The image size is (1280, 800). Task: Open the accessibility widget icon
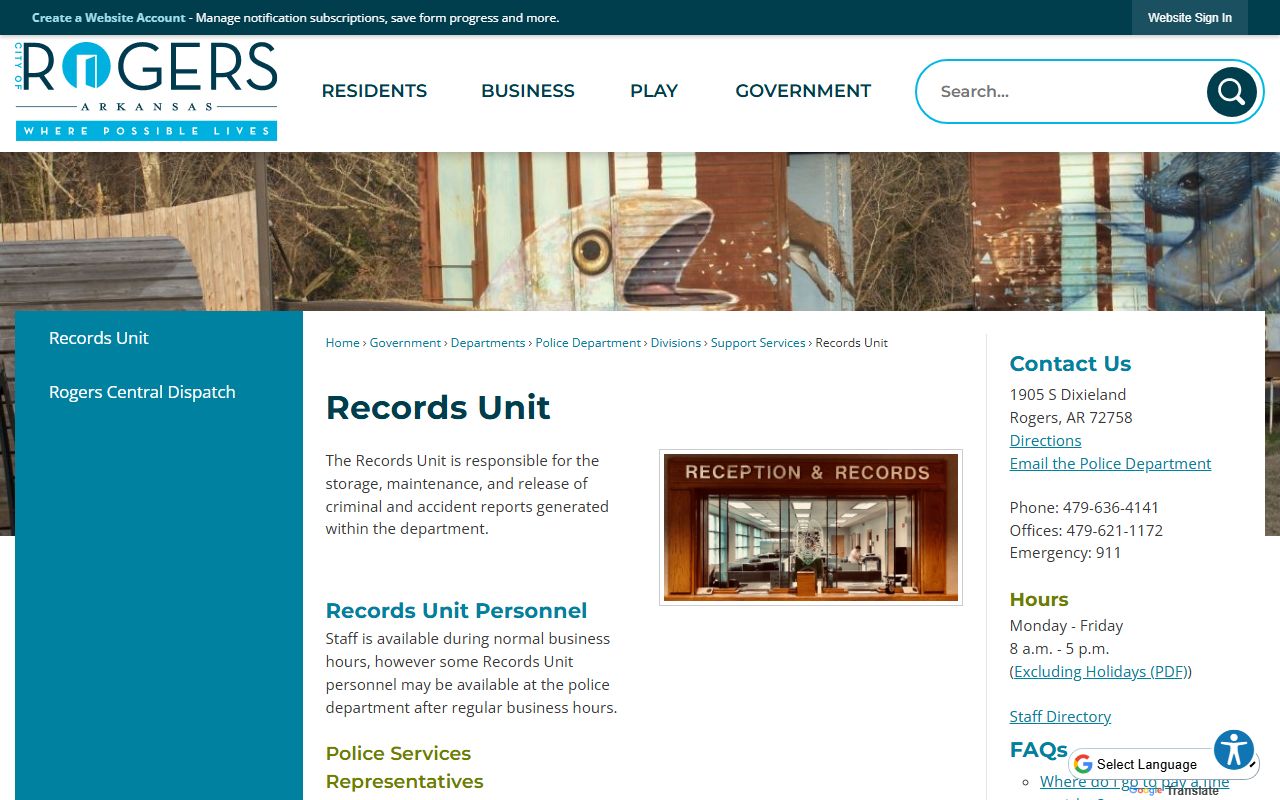(x=1234, y=750)
